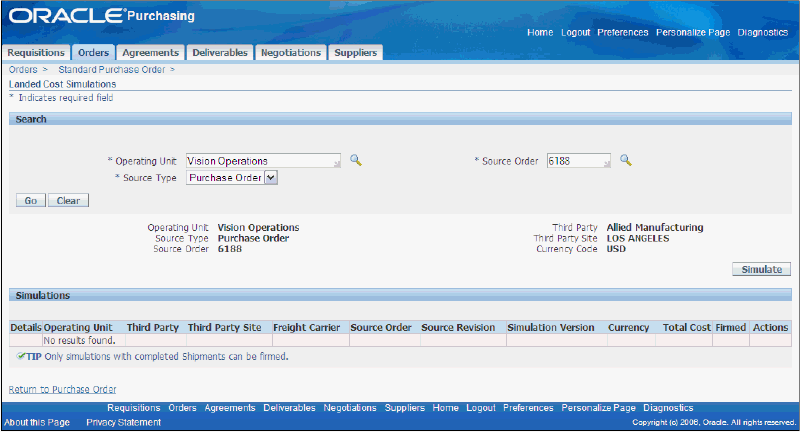Open the Privacy Statement footer link

[x=123, y=422]
